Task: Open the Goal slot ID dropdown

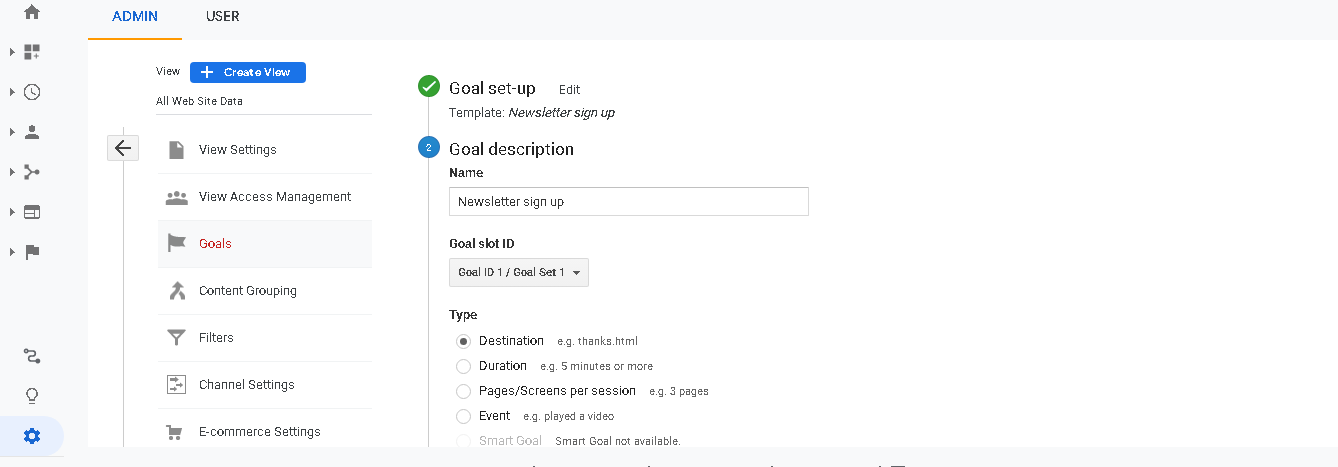Action: (x=519, y=272)
